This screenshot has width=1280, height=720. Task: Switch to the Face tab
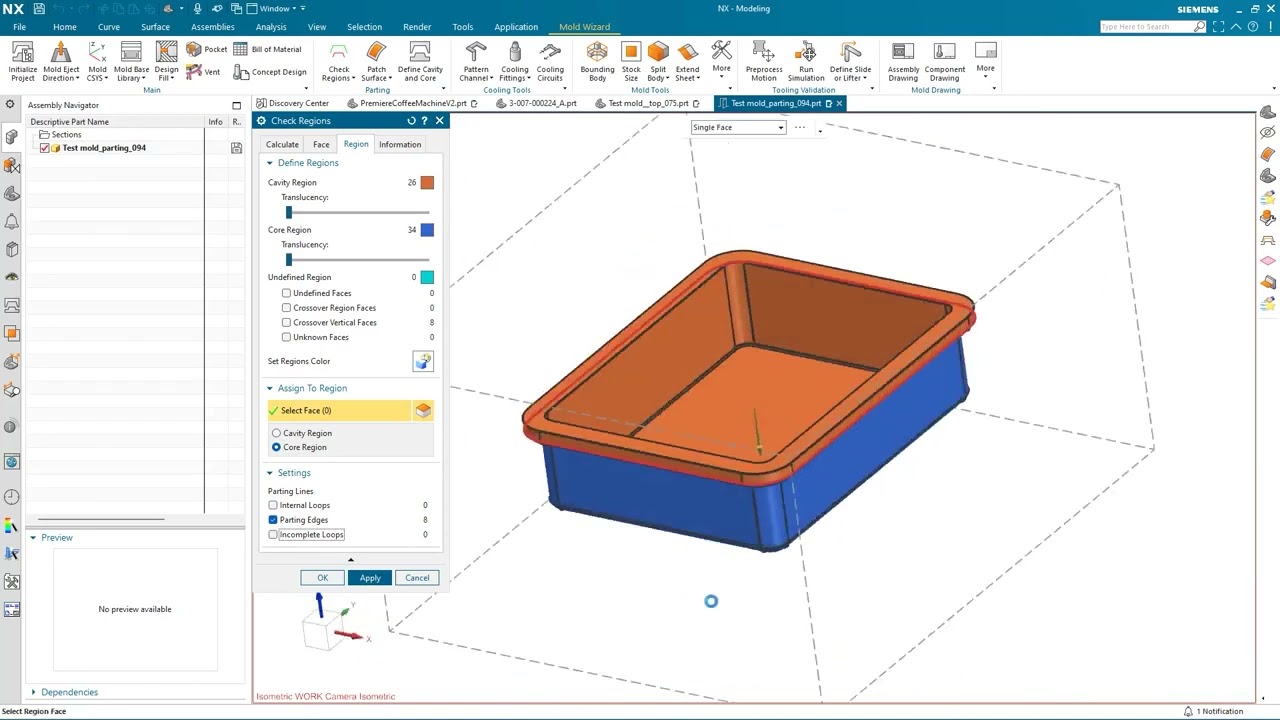point(321,144)
